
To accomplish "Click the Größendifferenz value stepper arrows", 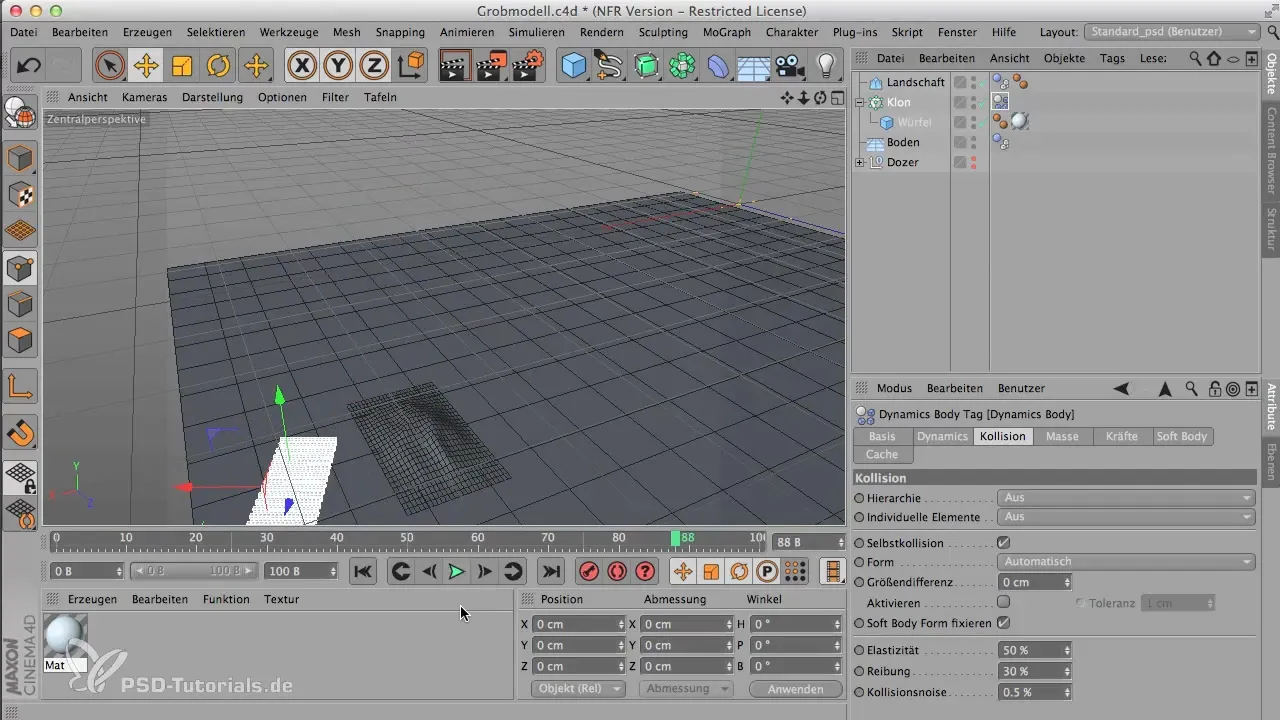I will pyautogui.click(x=1067, y=582).
